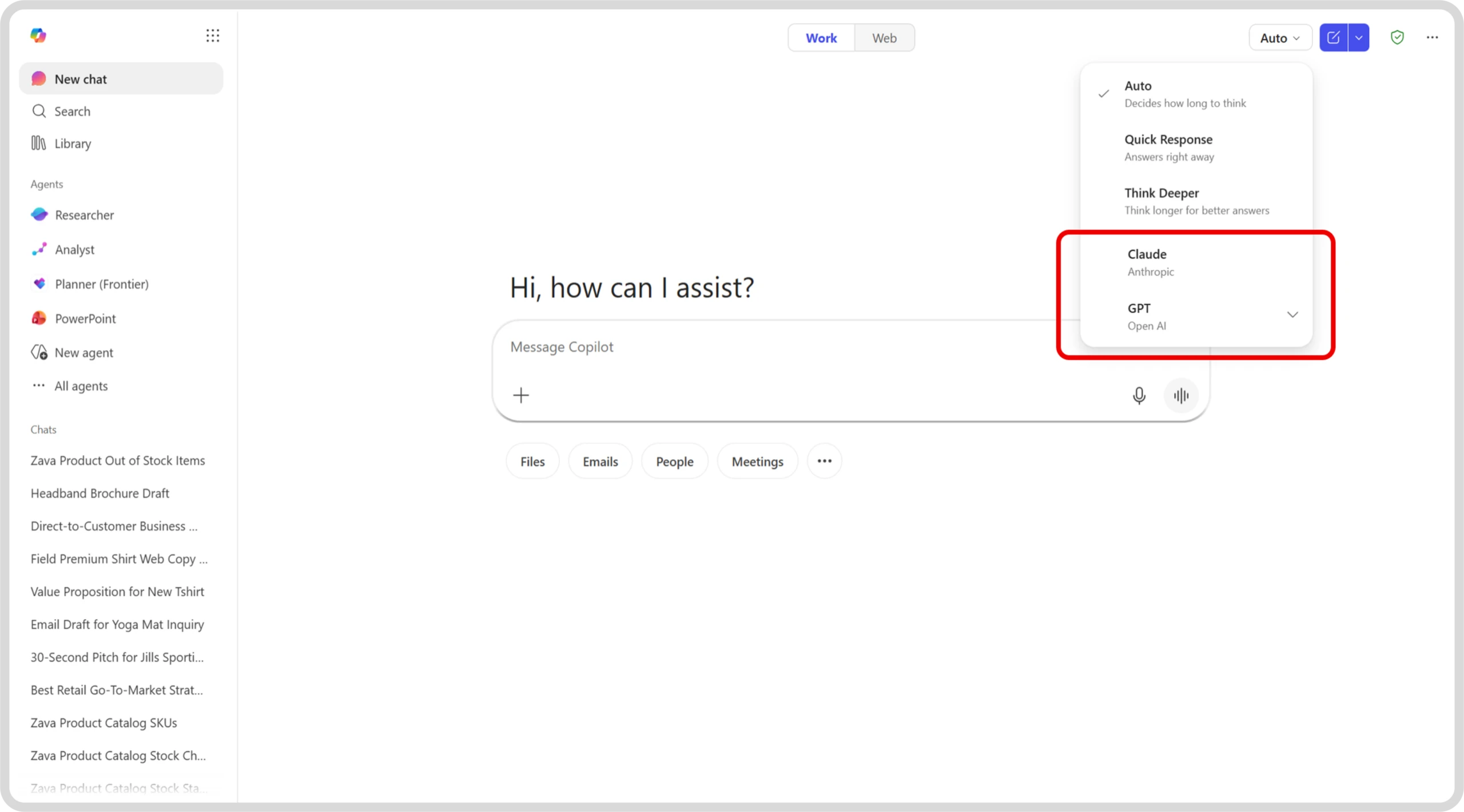Open chat 'Value Proposition for New Tshirt'

tap(117, 591)
